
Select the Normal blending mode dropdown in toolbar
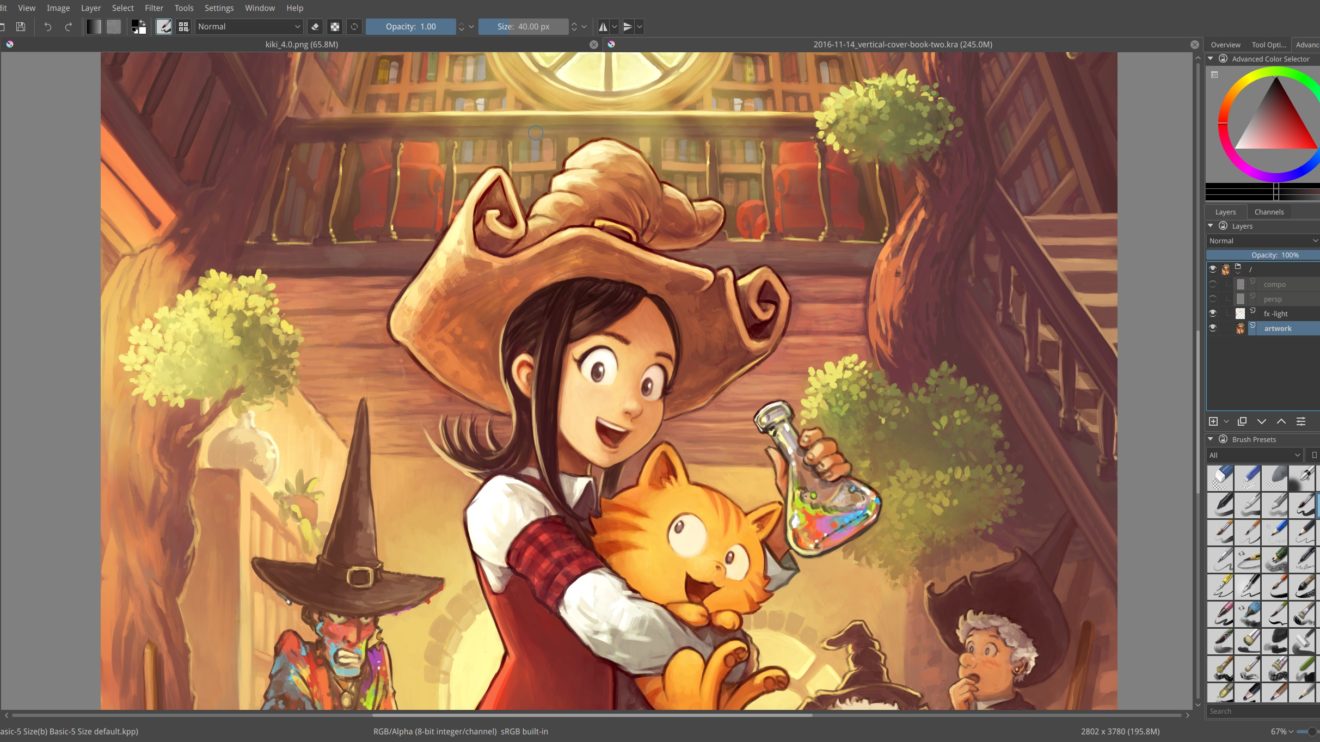(249, 27)
